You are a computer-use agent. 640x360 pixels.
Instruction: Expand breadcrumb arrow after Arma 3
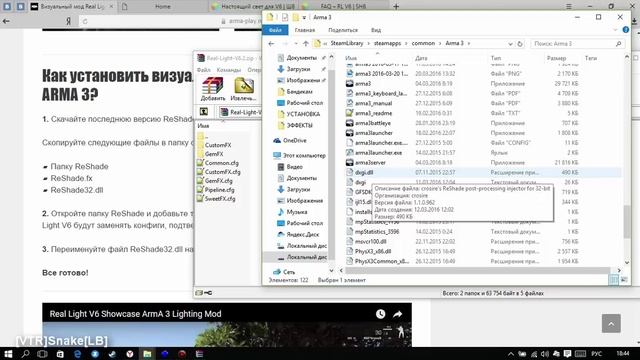pos(469,43)
